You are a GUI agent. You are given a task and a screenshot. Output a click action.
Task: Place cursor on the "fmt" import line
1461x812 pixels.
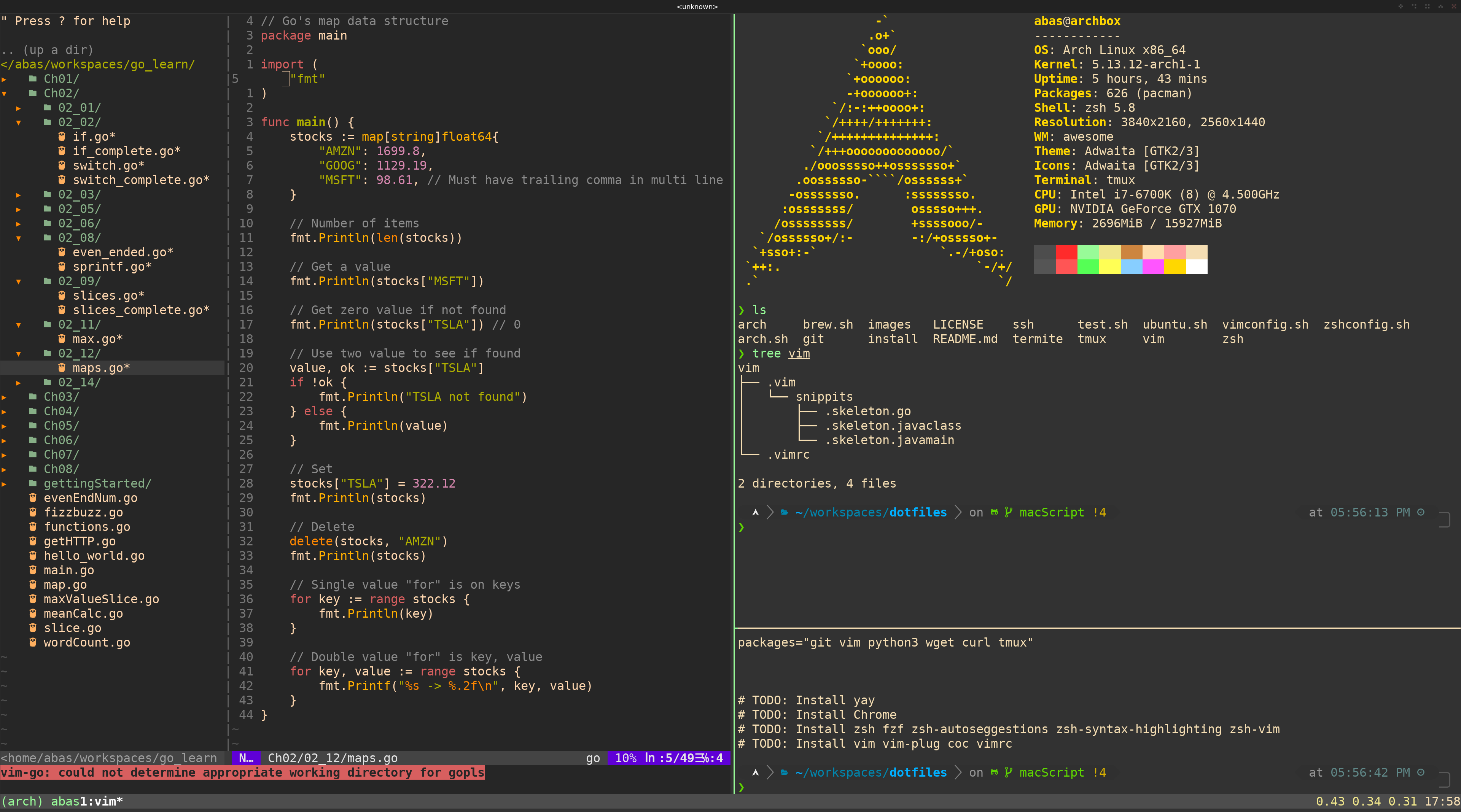point(307,79)
